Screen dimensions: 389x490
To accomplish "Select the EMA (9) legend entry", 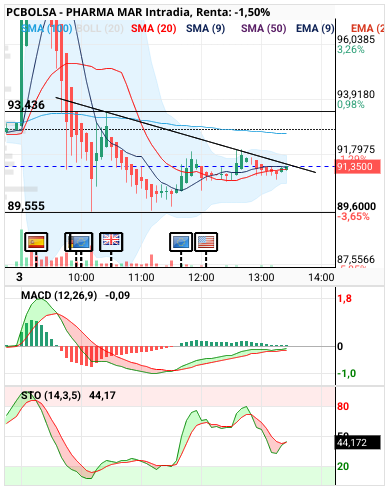I will pos(315,28).
